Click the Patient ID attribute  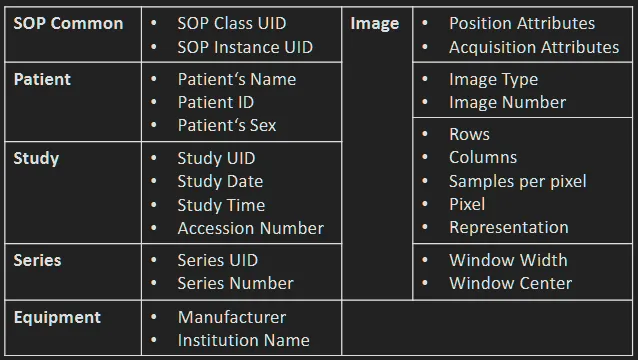click(x=216, y=103)
